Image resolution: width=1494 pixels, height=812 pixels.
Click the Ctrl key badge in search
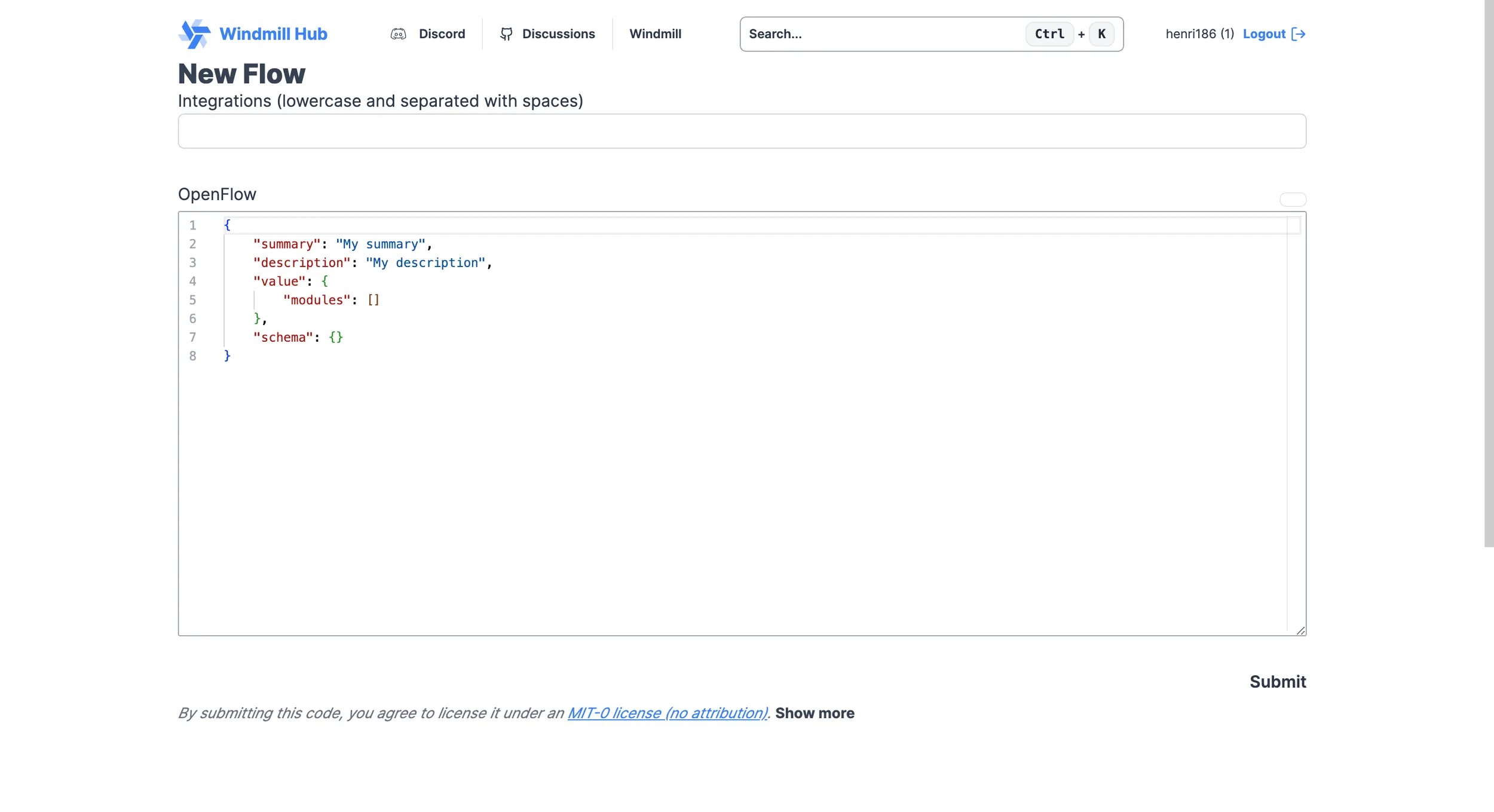coord(1049,34)
